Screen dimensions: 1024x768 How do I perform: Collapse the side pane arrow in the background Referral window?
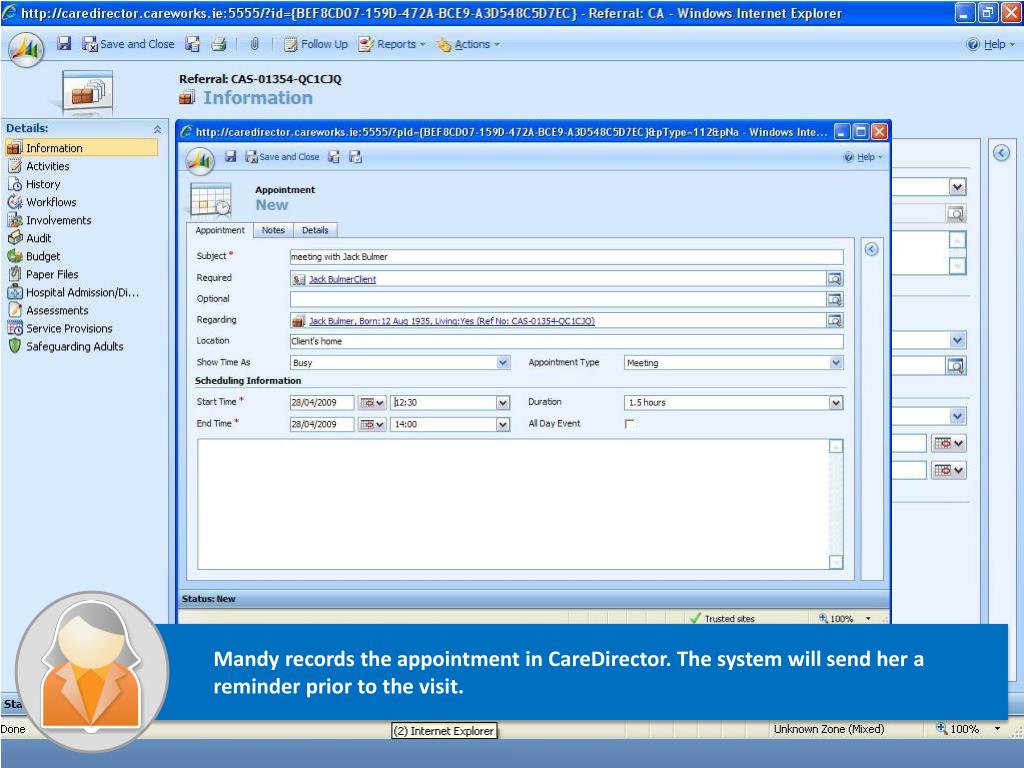click(x=1001, y=153)
